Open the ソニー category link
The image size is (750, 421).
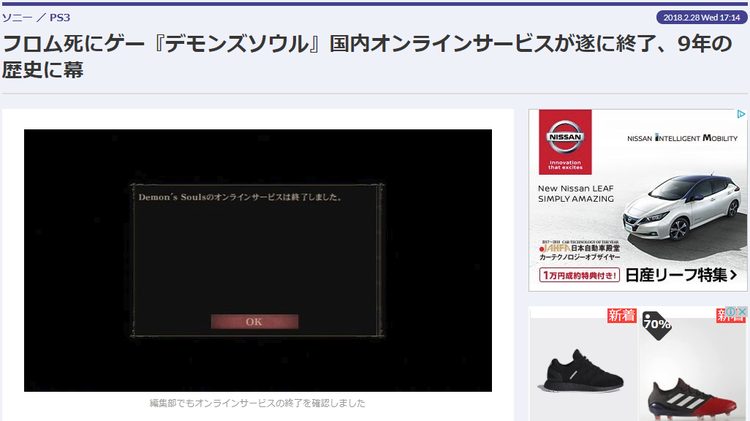click(x=17, y=18)
